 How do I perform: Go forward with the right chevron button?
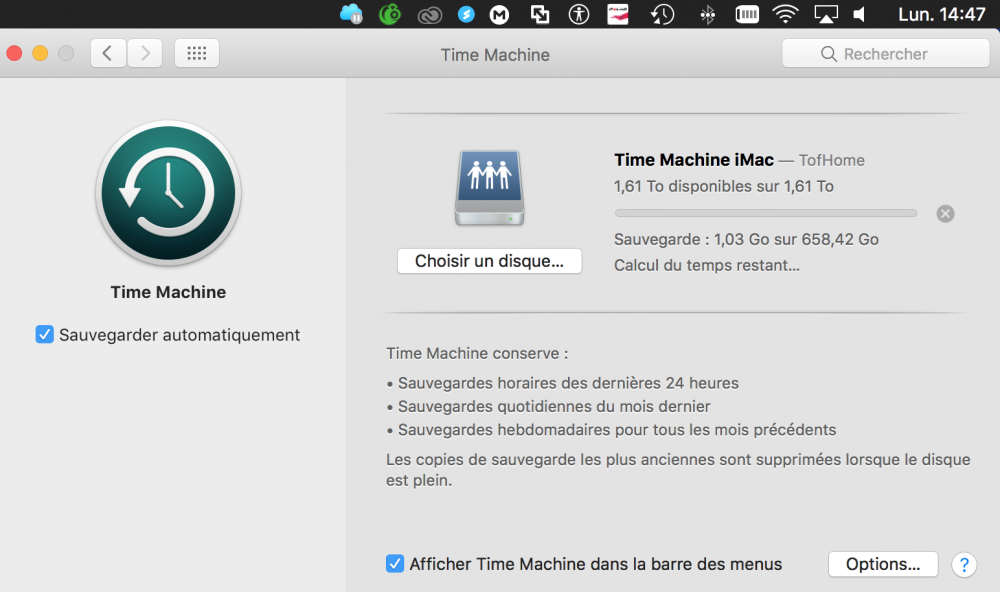click(145, 53)
